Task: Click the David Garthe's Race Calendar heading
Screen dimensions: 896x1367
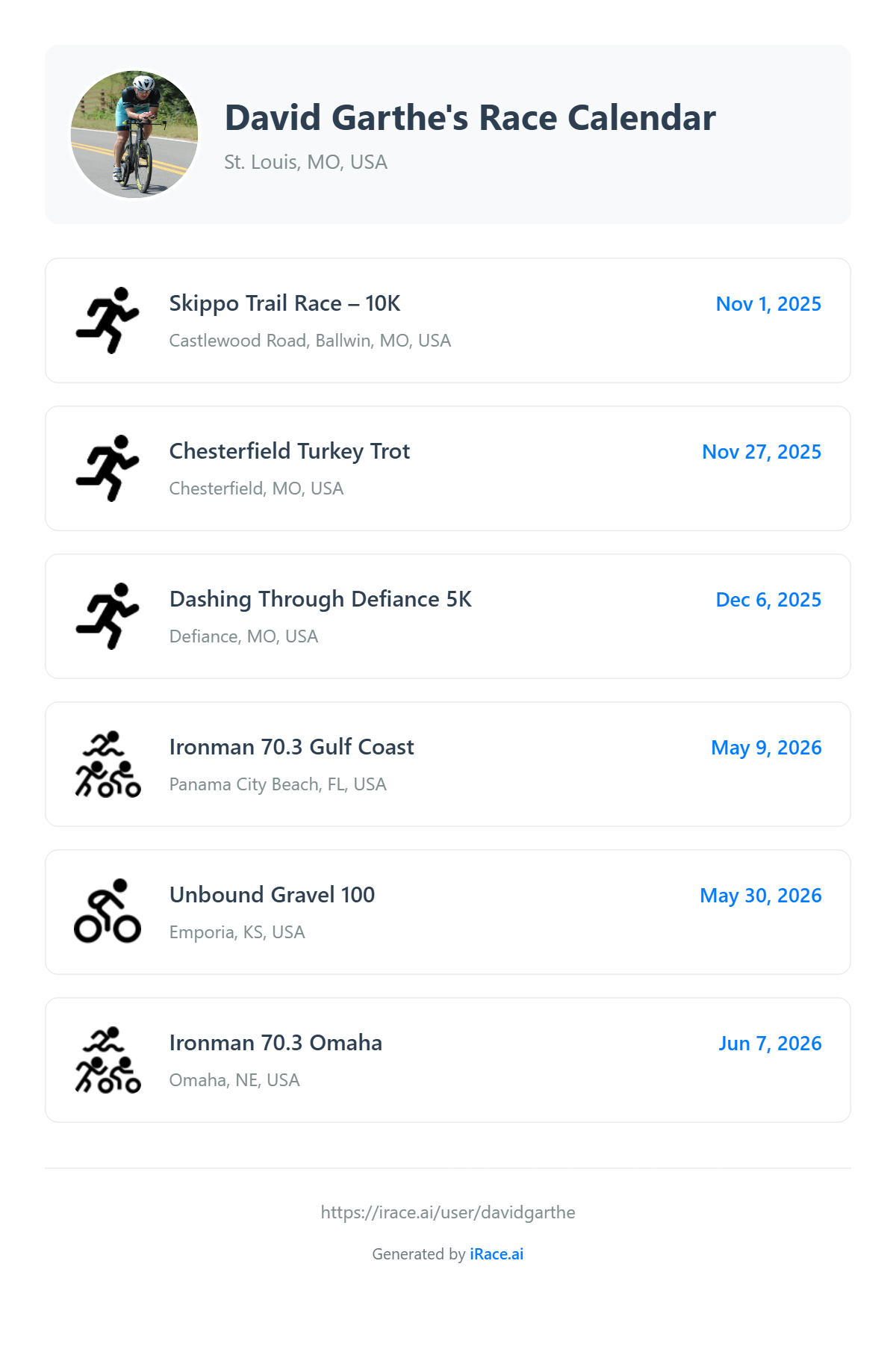Action: pyautogui.click(x=470, y=118)
